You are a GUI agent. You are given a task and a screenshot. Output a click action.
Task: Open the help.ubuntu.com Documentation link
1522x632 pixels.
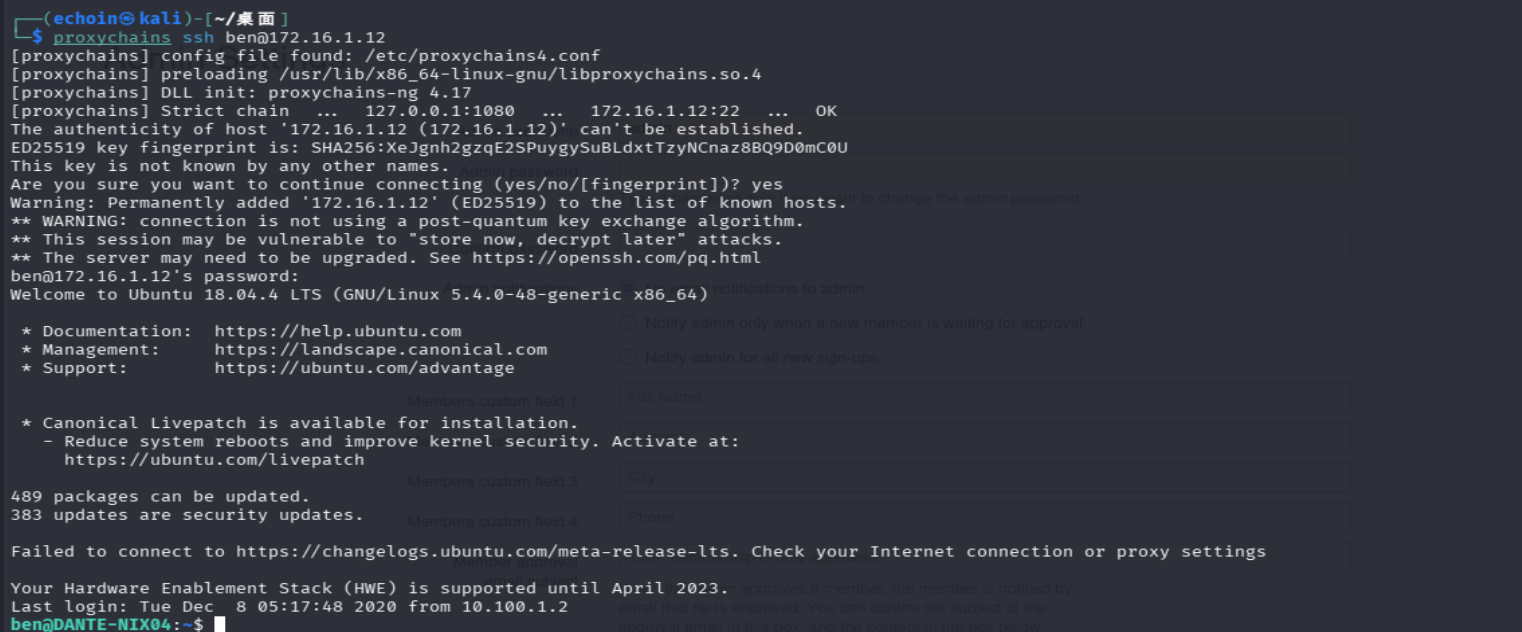coord(338,331)
